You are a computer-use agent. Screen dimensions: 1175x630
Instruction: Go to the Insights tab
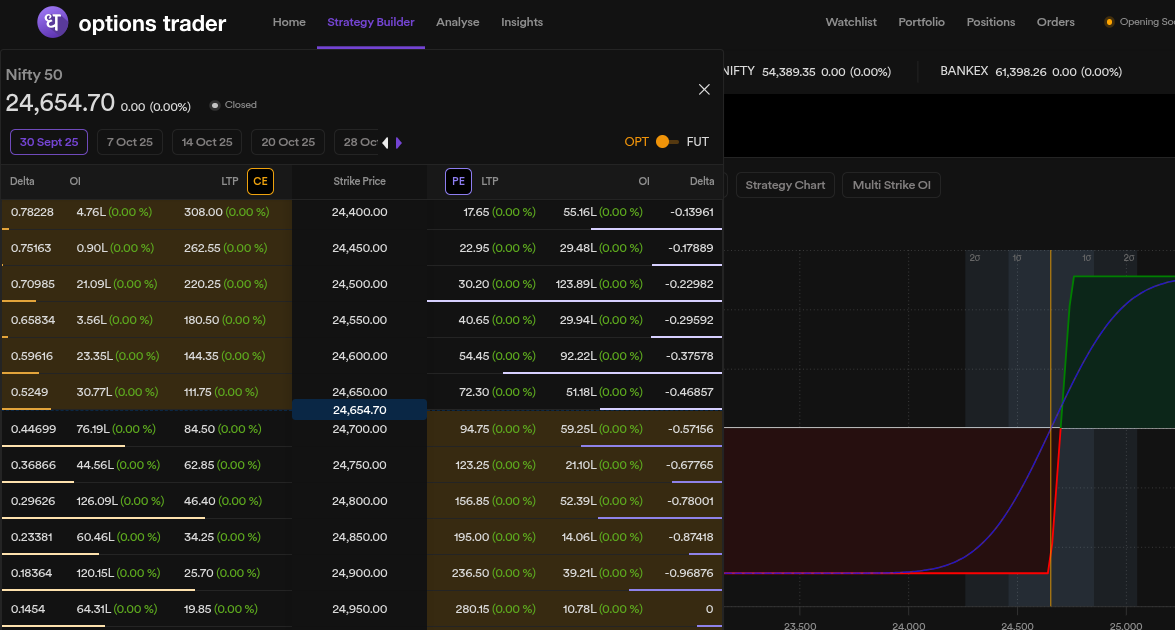(x=522, y=22)
